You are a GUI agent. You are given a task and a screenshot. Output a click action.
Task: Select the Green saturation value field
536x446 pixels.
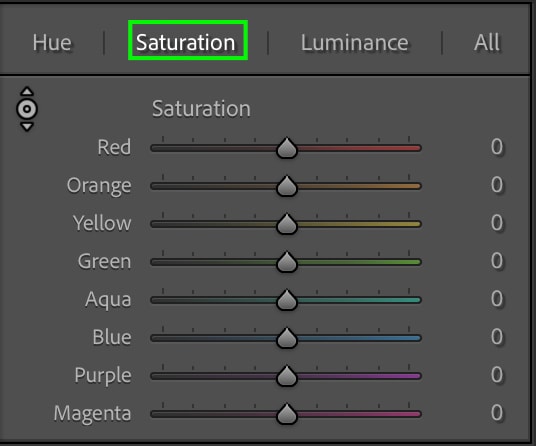(x=497, y=261)
